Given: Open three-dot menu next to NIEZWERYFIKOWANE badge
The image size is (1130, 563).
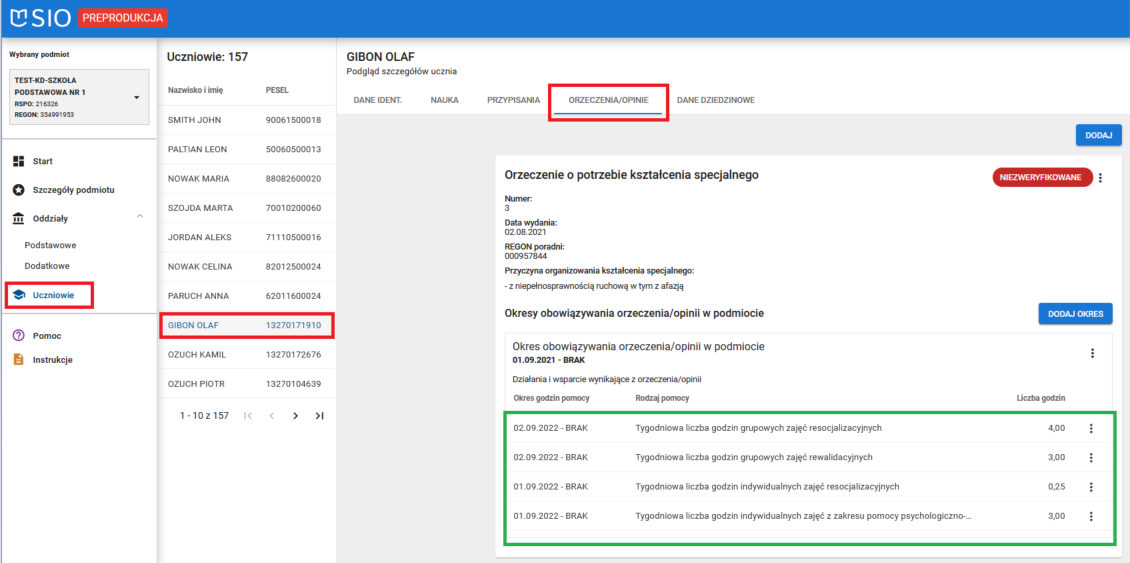Looking at the screenshot, I should pos(1100,178).
